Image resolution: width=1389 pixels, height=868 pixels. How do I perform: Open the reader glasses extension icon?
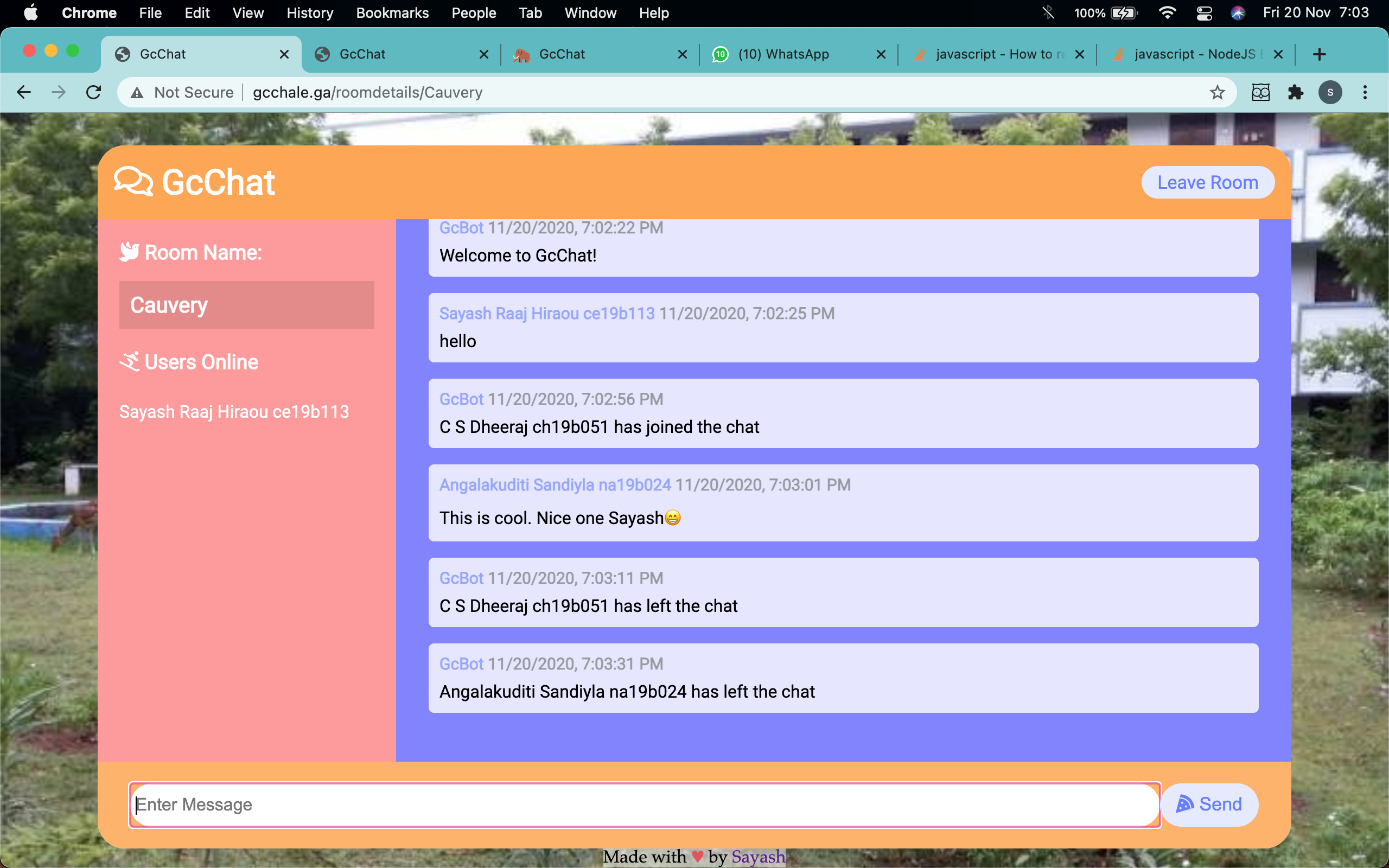pyautogui.click(x=1260, y=92)
